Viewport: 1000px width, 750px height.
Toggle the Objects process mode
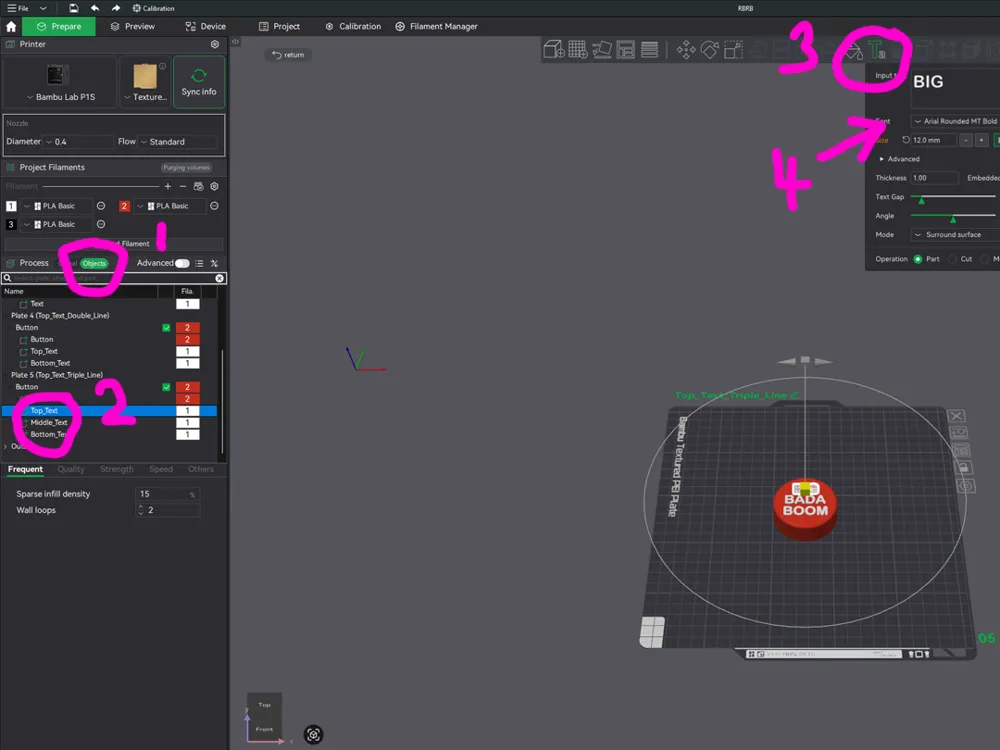coord(94,263)
